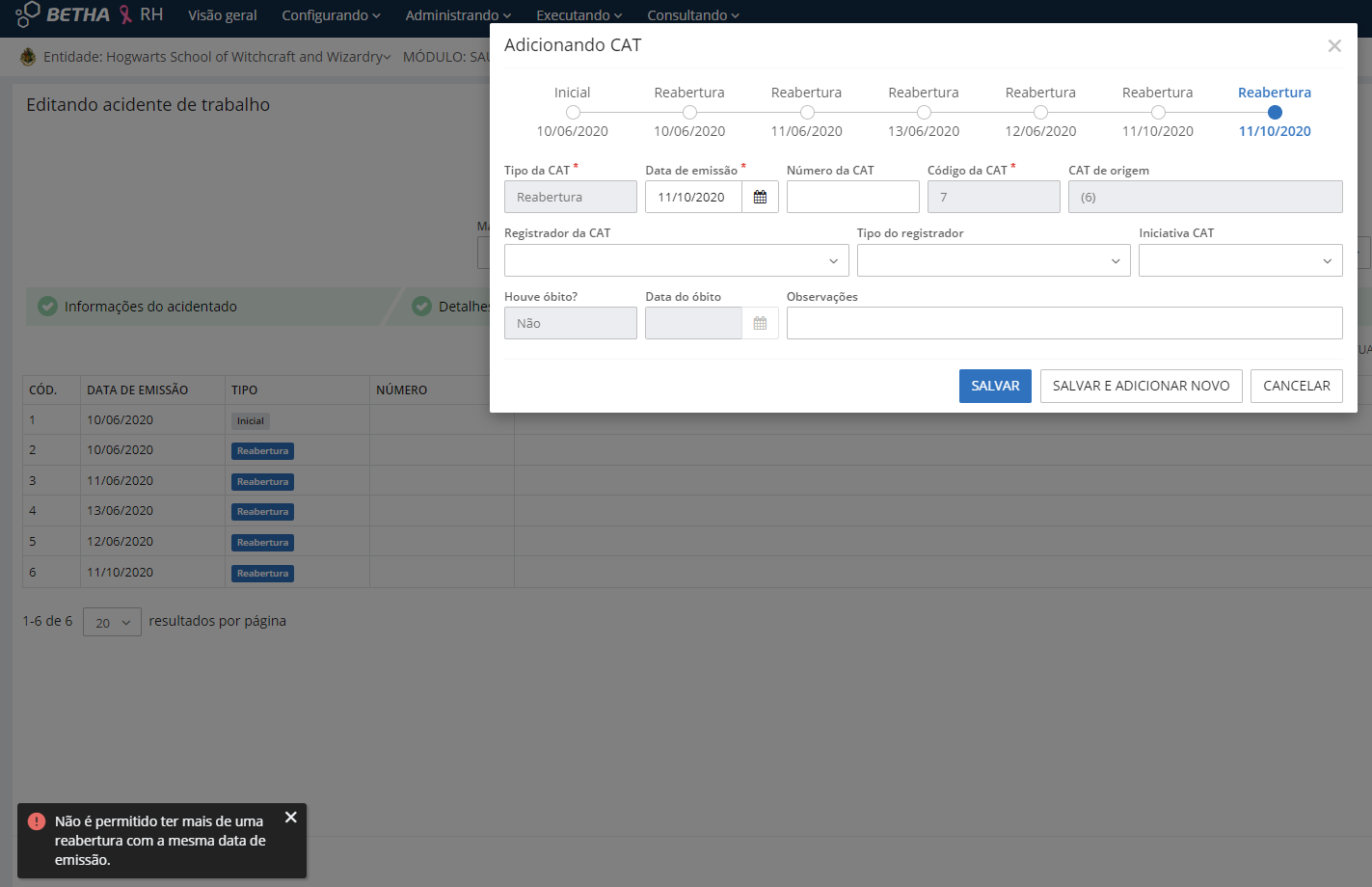Click Reabertura tag in row 5

click(x=262, y=543)
